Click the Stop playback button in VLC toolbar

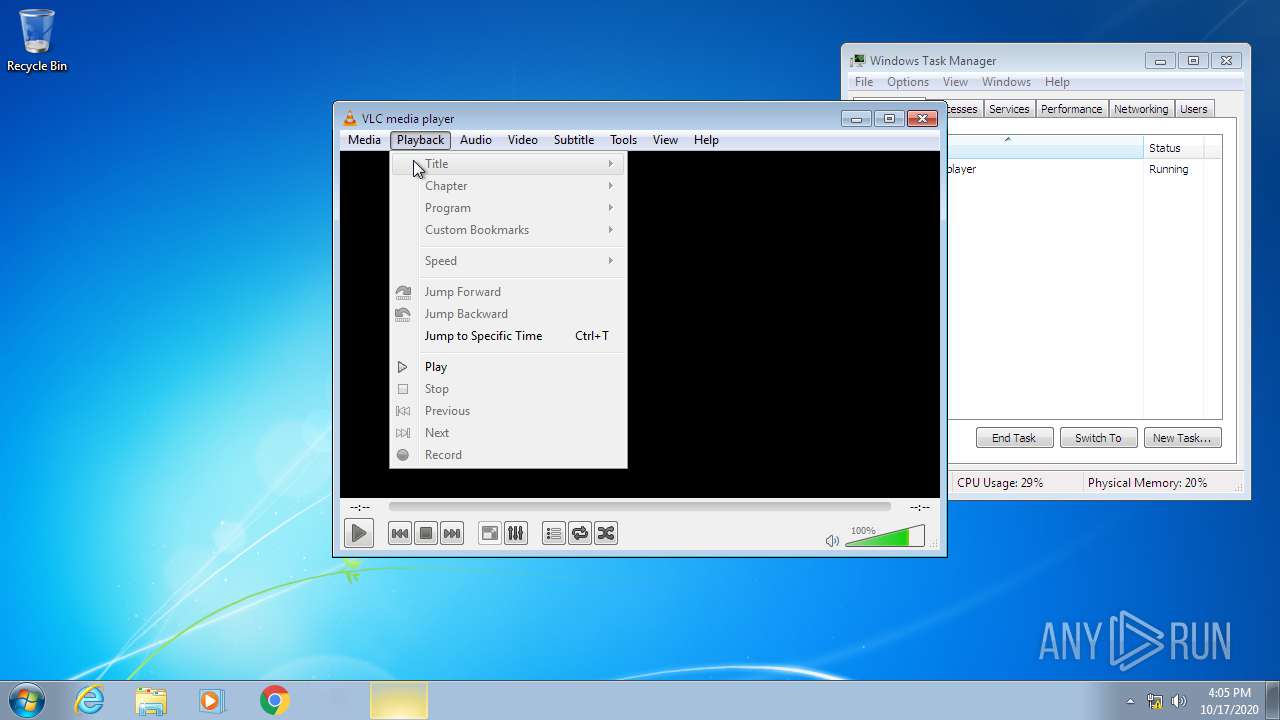tap(426, 534)
